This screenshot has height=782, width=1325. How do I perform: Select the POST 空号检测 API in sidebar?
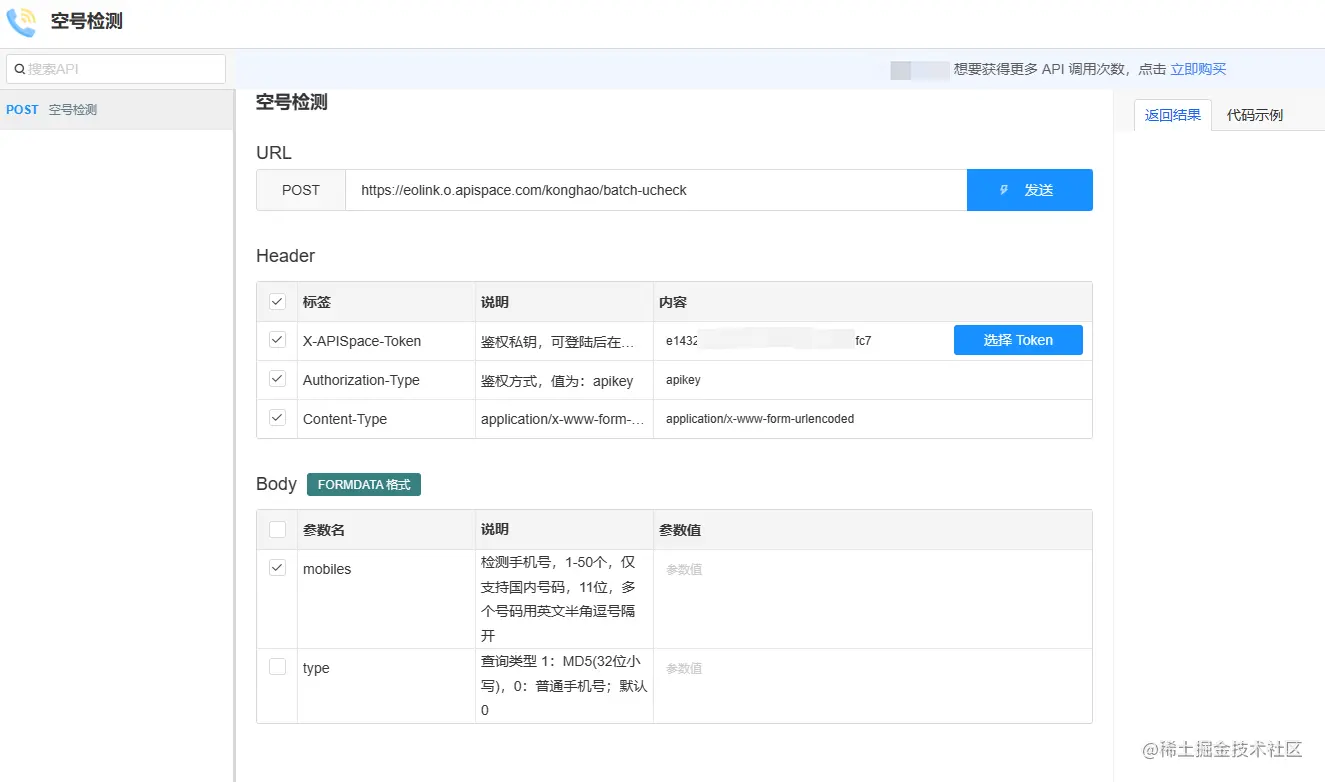pos(117,109)
